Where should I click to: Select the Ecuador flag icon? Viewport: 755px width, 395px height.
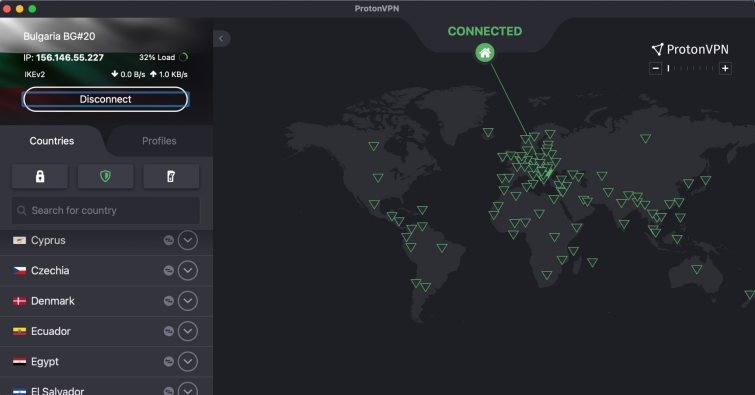coord(19,331)
